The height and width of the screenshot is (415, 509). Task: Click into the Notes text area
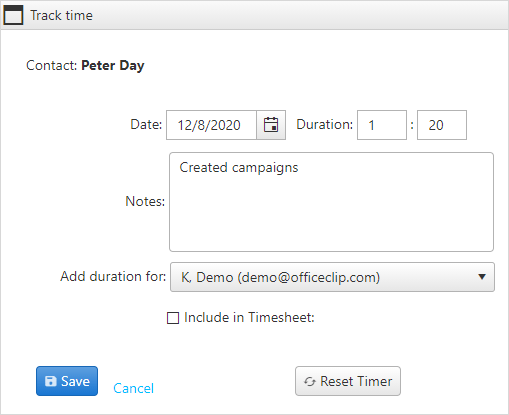(331, 202)
